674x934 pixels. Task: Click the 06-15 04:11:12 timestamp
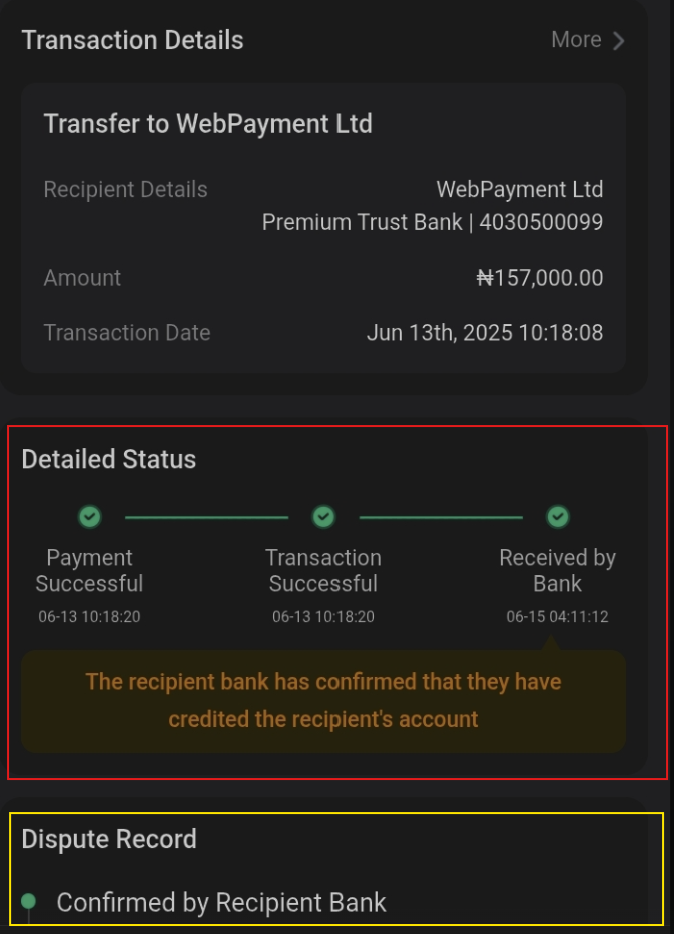(x=557, y=617)
